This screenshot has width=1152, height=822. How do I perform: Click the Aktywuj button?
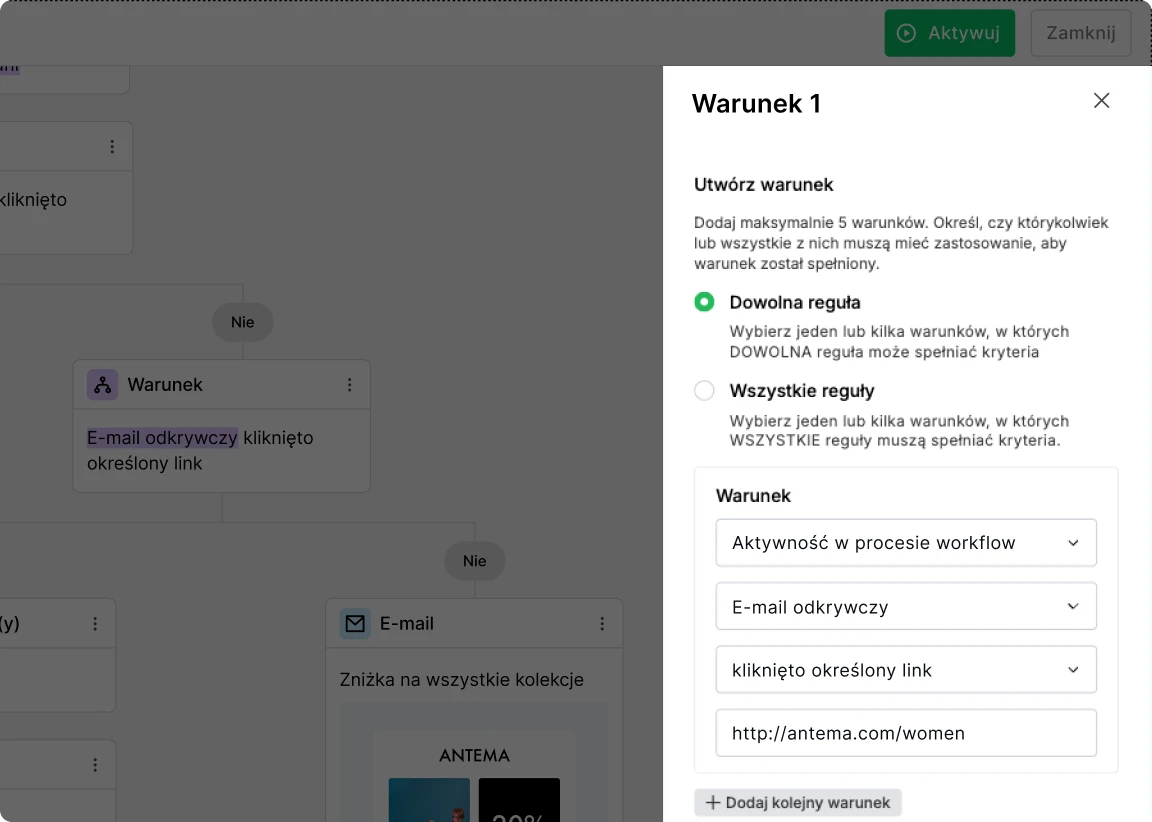pyautogui.click(x=949, y=33)
